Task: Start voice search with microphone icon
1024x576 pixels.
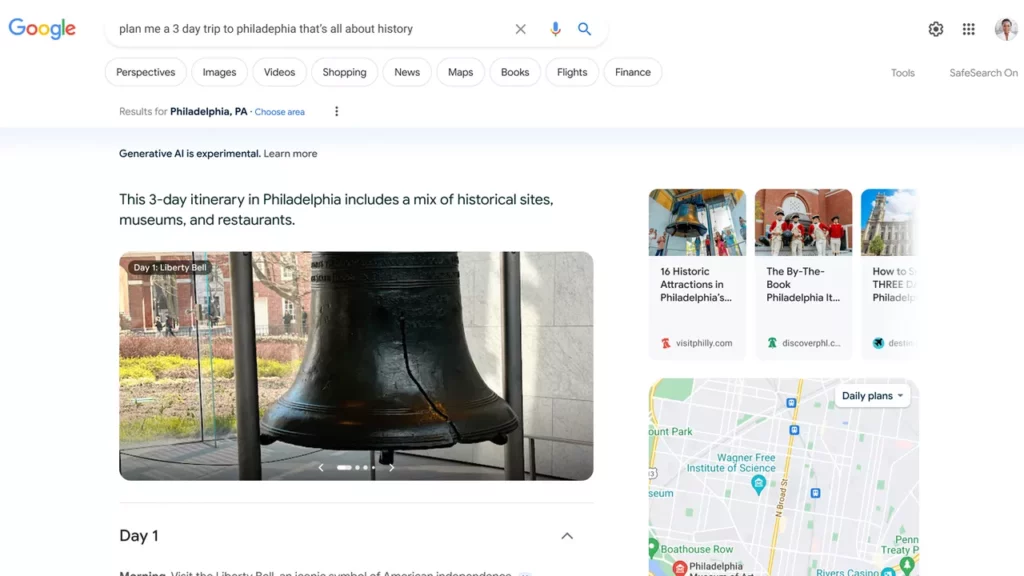Action: click(x=555, y=29)
